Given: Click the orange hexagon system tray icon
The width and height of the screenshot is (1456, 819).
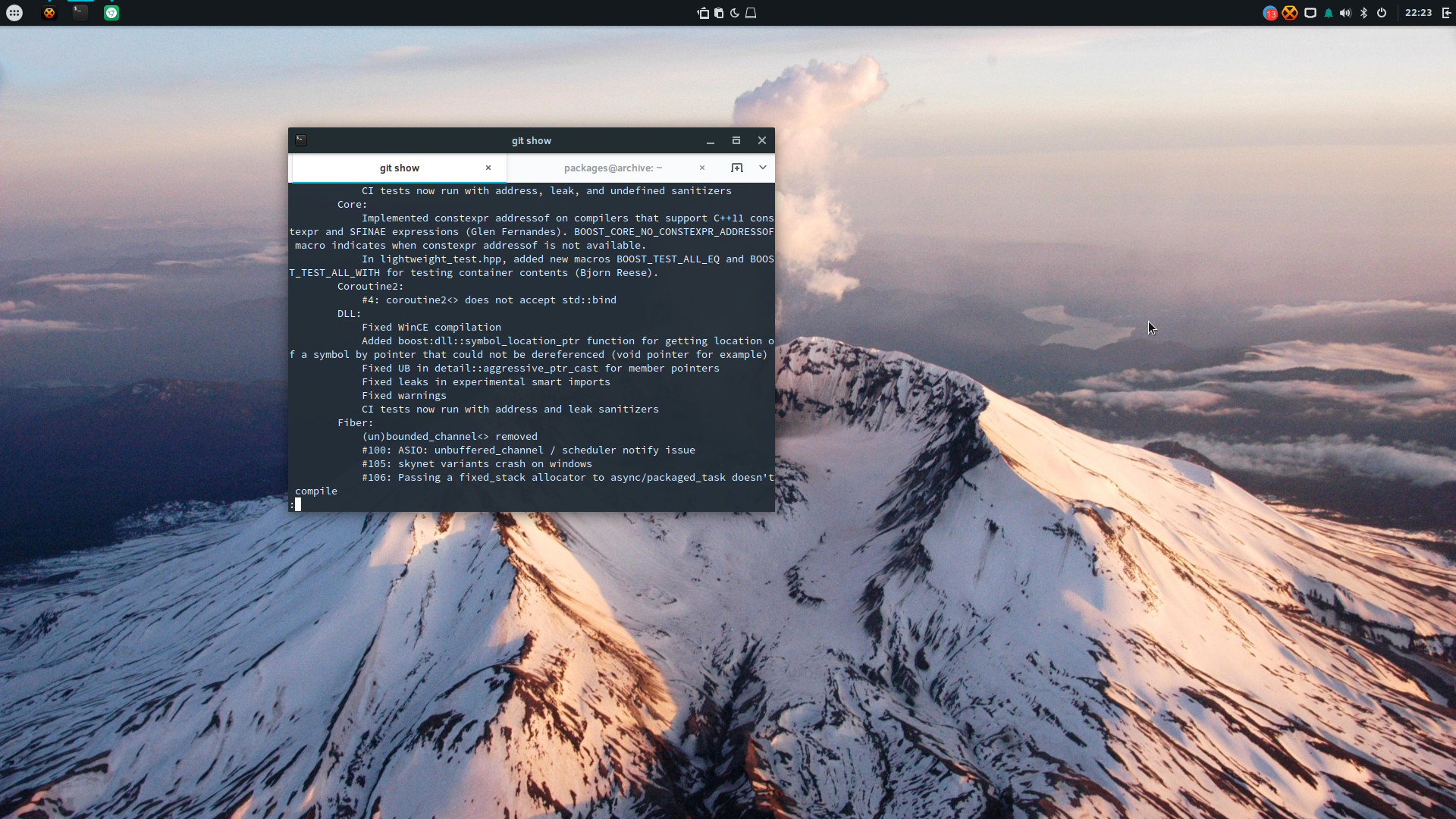Looking at the screenshot, I should pyautogui.click(x=1290, y=13).
